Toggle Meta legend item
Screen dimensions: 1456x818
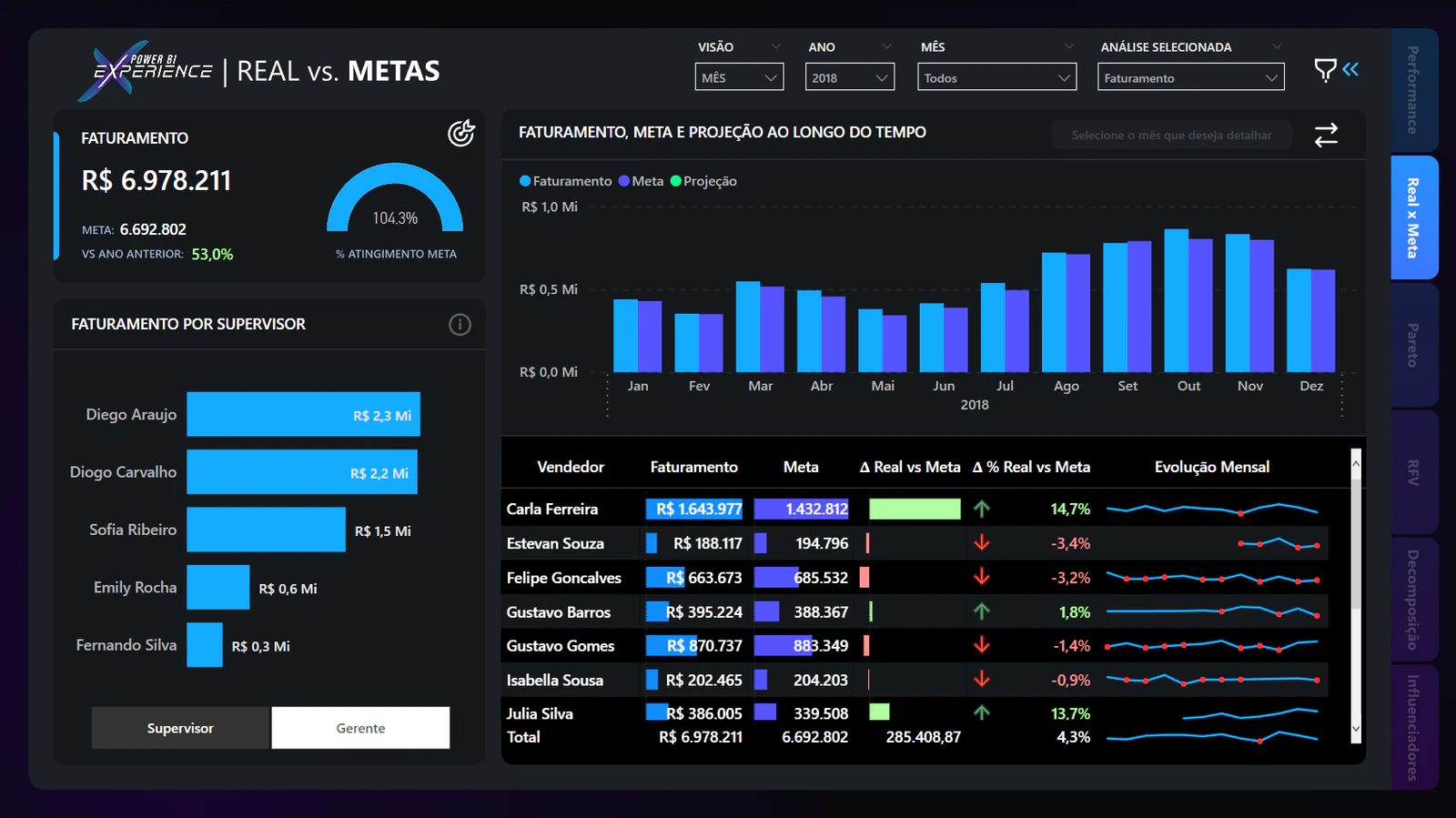point(641,181)
